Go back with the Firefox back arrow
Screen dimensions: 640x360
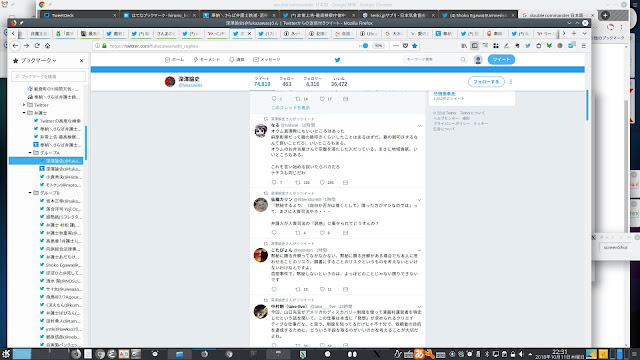[x=15, y=46]
